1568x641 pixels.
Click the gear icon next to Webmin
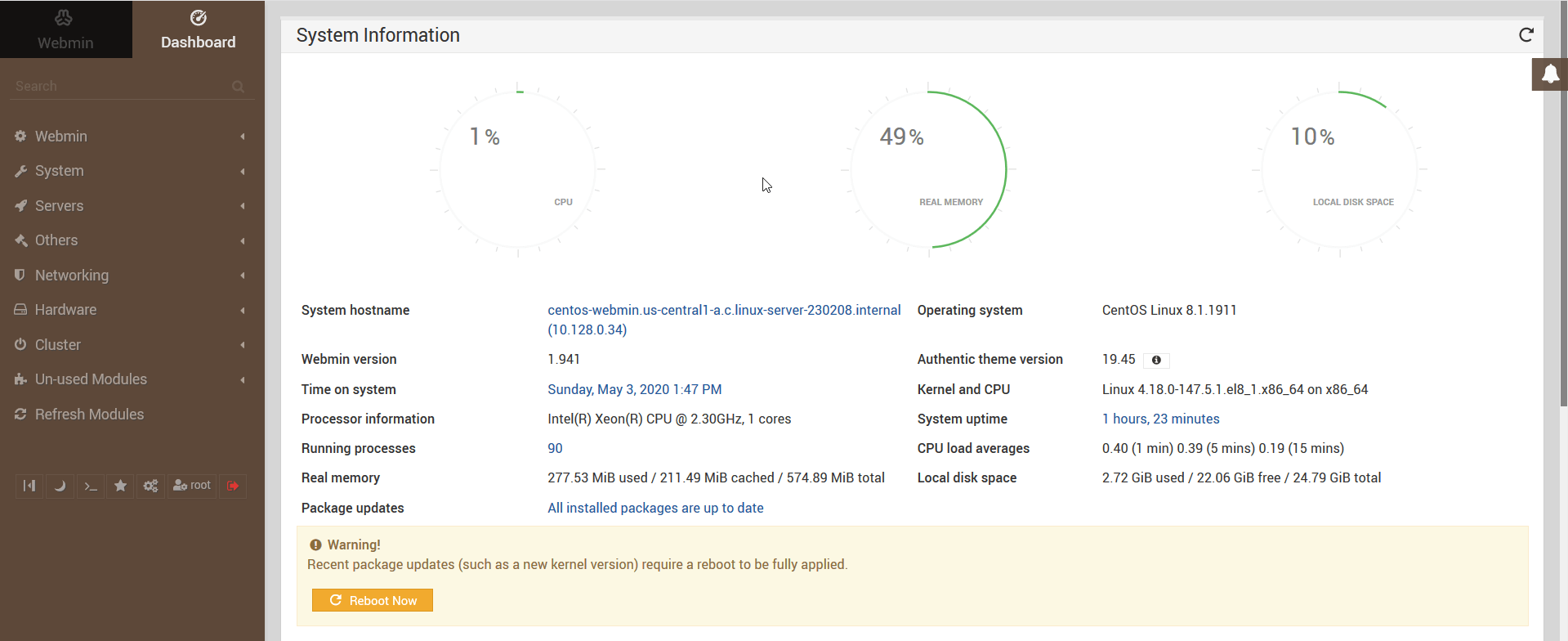click(20, 137)
